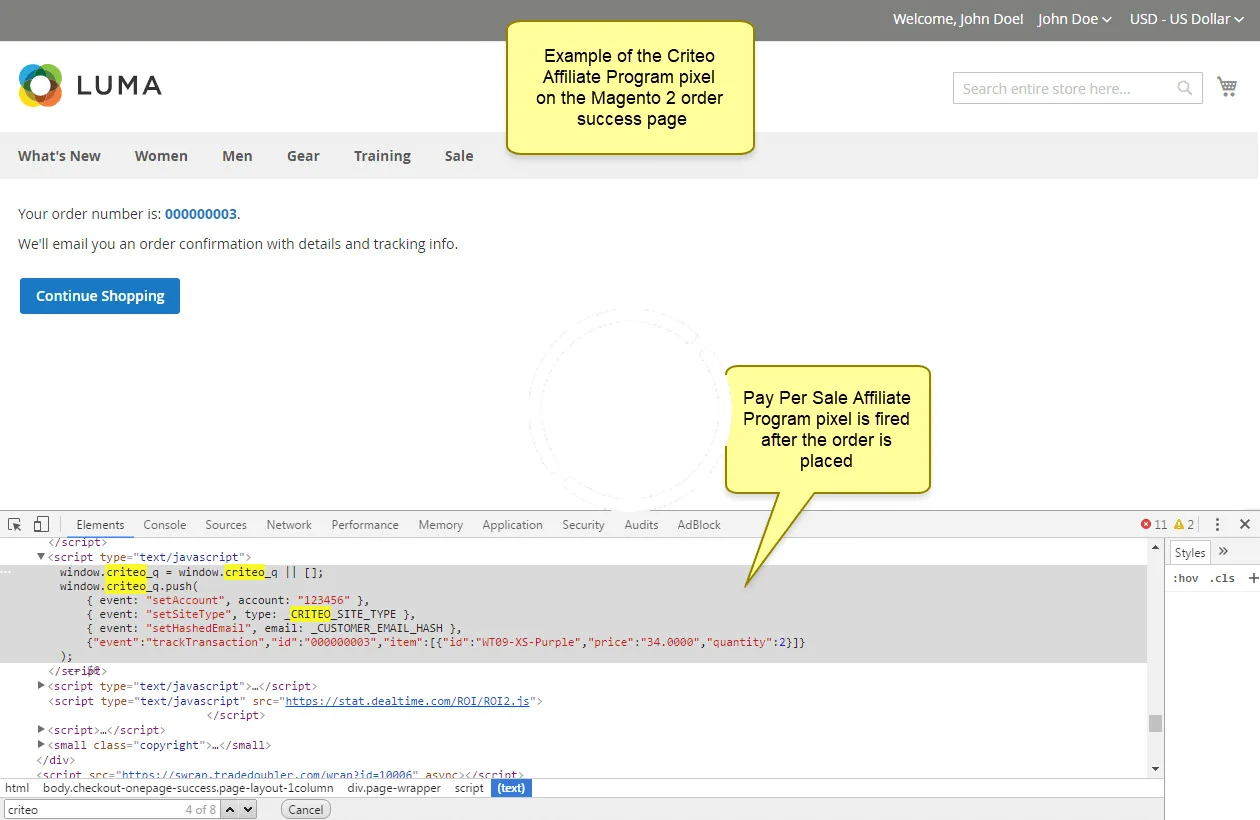The height and width of the screenshot is (820, 1260).
Task: Open the shopping cart icon
Action: pyautogui.click(x=1227, y=87)
